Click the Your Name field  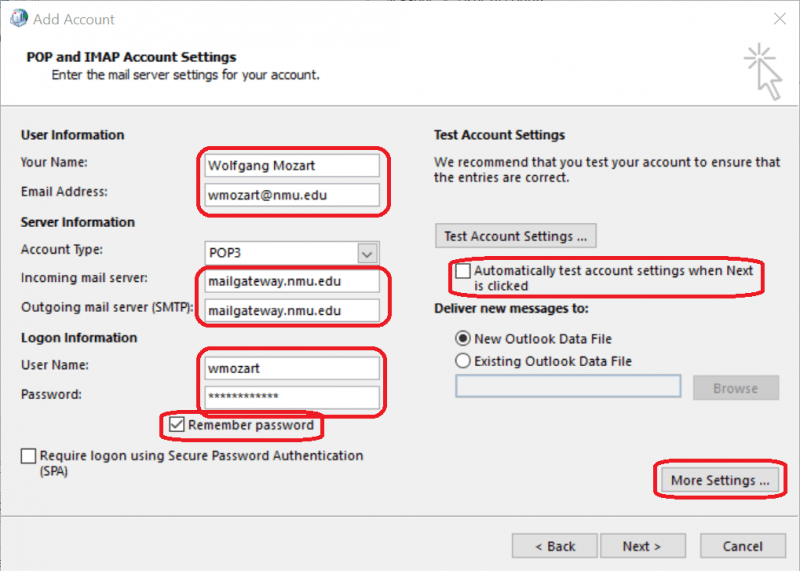[x=292, y=165]
